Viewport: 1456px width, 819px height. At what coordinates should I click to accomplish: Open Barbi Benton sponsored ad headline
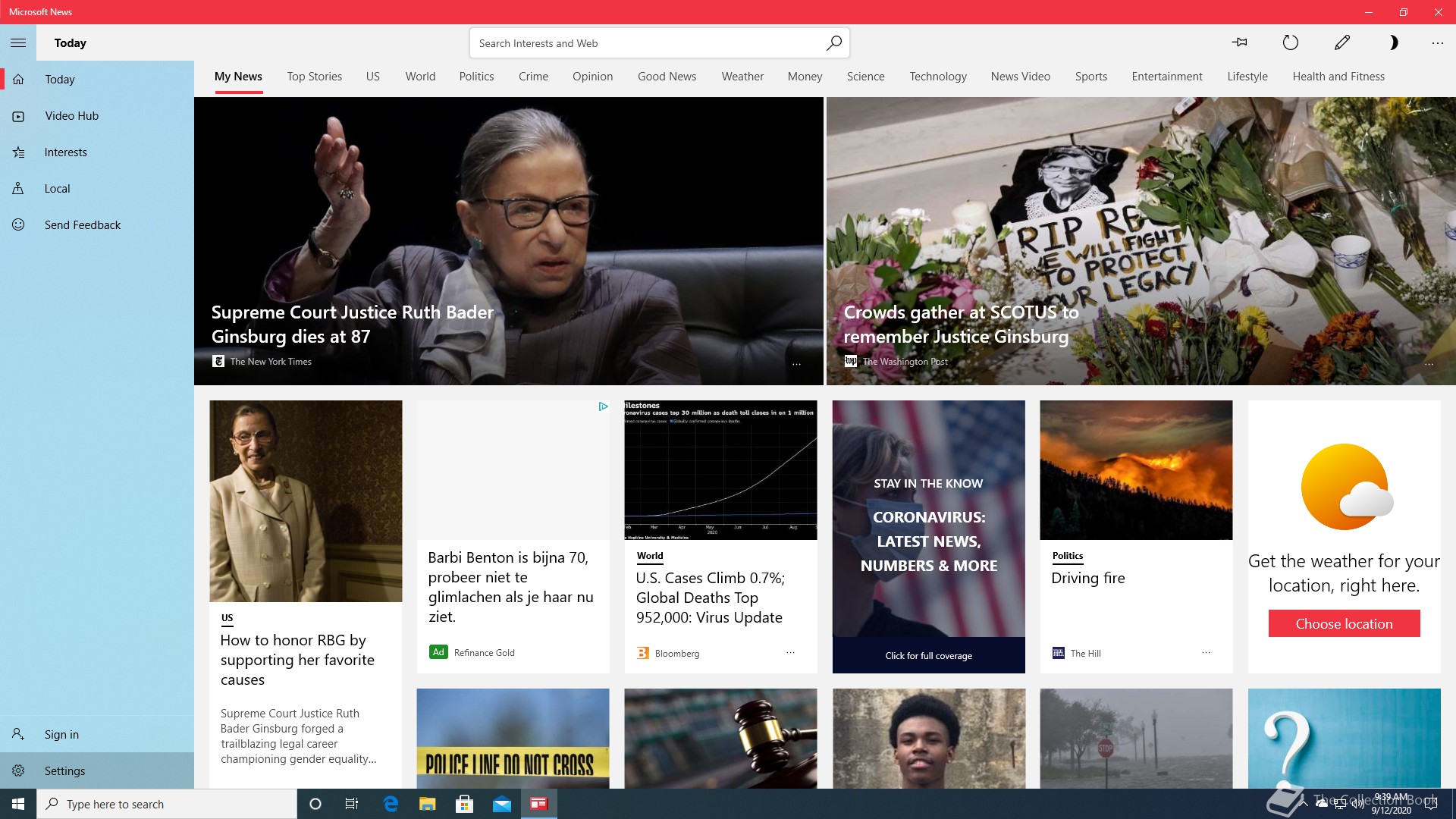pos(510,587)
